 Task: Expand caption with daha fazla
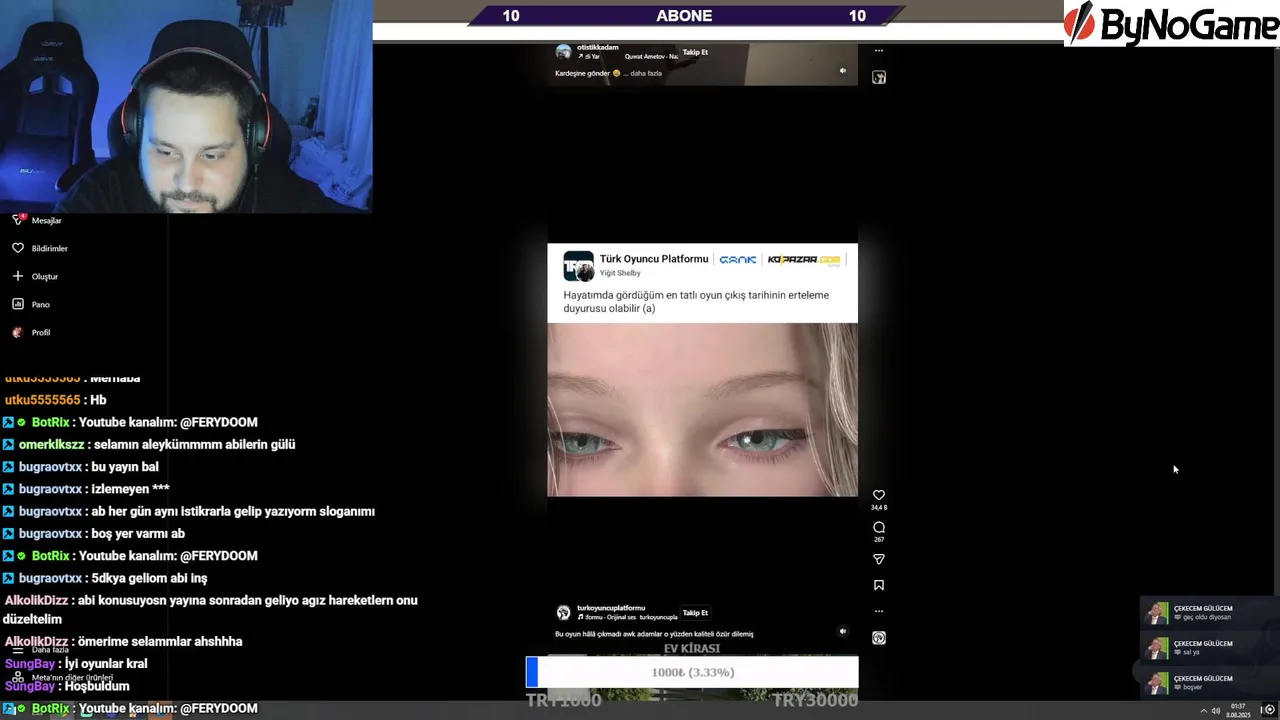(646, 73)
